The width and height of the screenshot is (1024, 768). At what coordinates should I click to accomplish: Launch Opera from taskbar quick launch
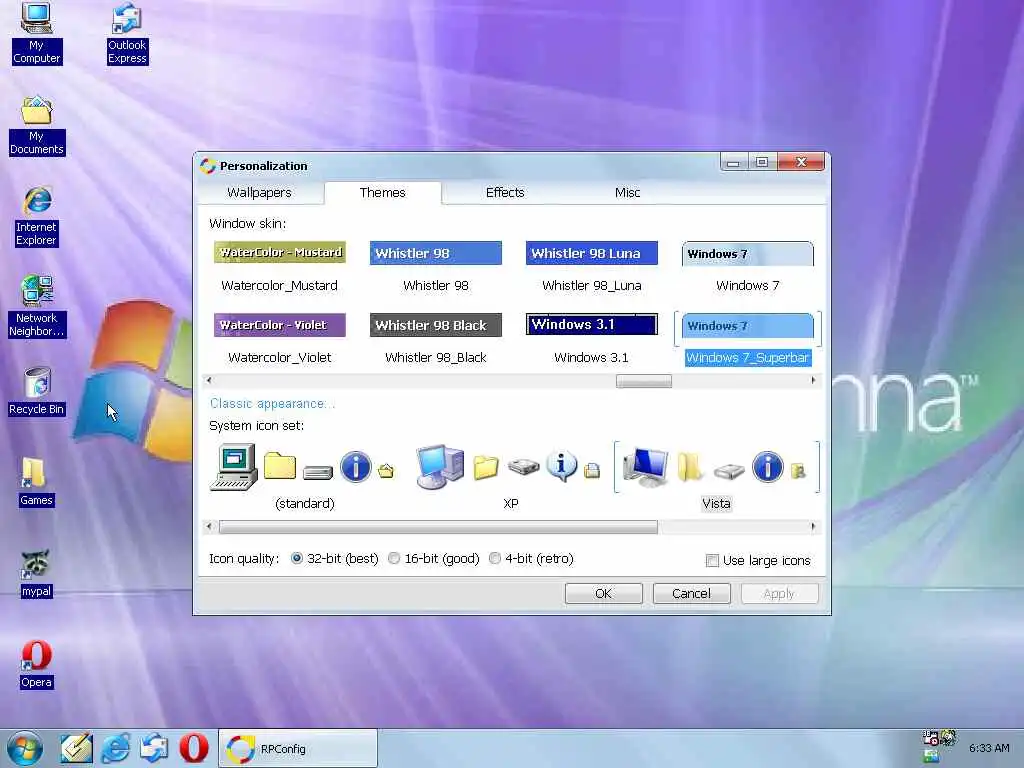[194, 748]
